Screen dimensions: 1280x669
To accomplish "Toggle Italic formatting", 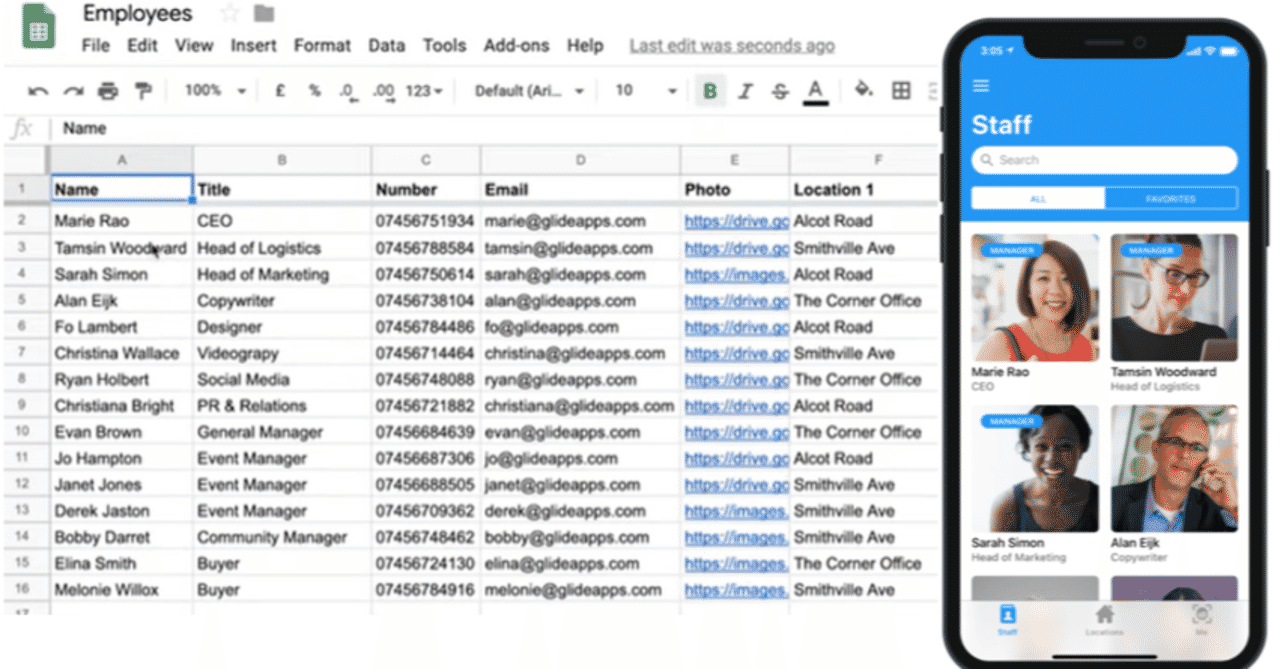I will [745, 91].
